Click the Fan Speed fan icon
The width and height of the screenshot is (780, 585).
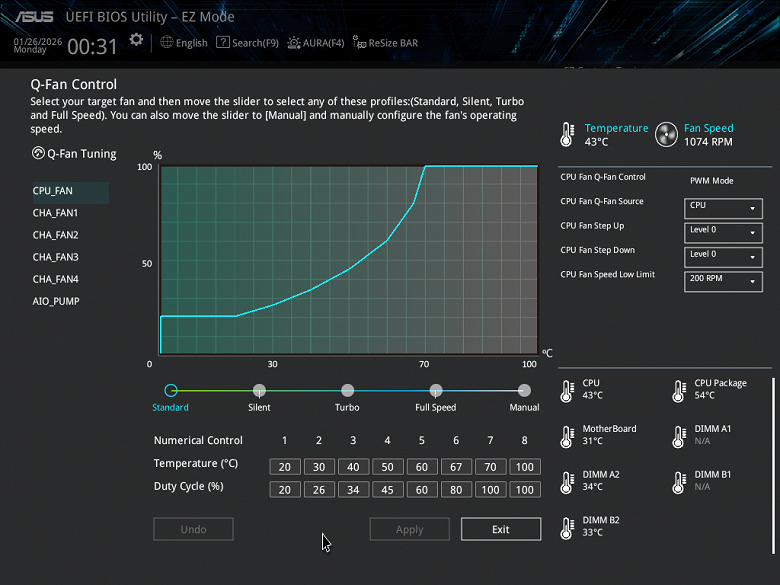pos(666,135)
